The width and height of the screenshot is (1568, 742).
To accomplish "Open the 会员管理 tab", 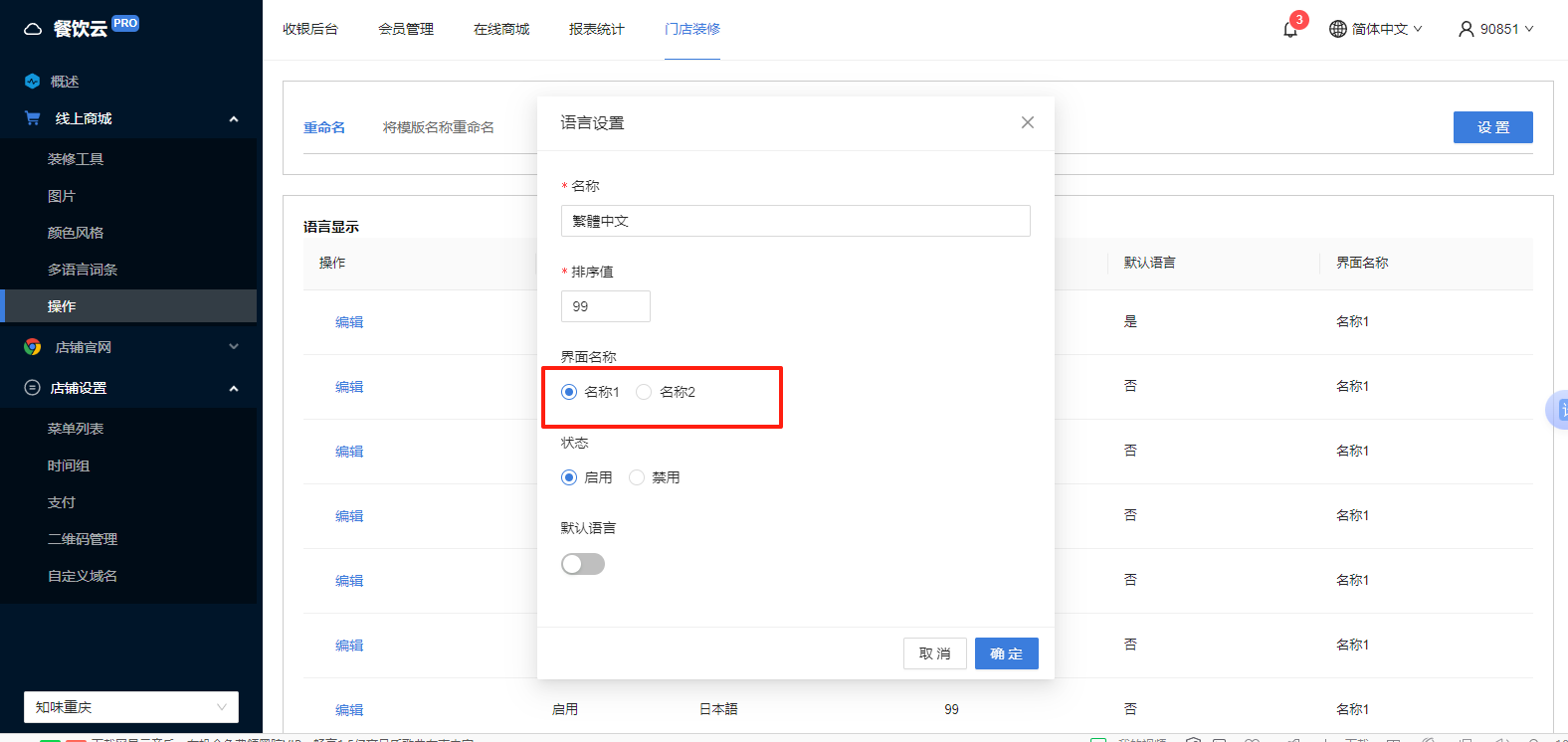I will [x=406, y=29].
